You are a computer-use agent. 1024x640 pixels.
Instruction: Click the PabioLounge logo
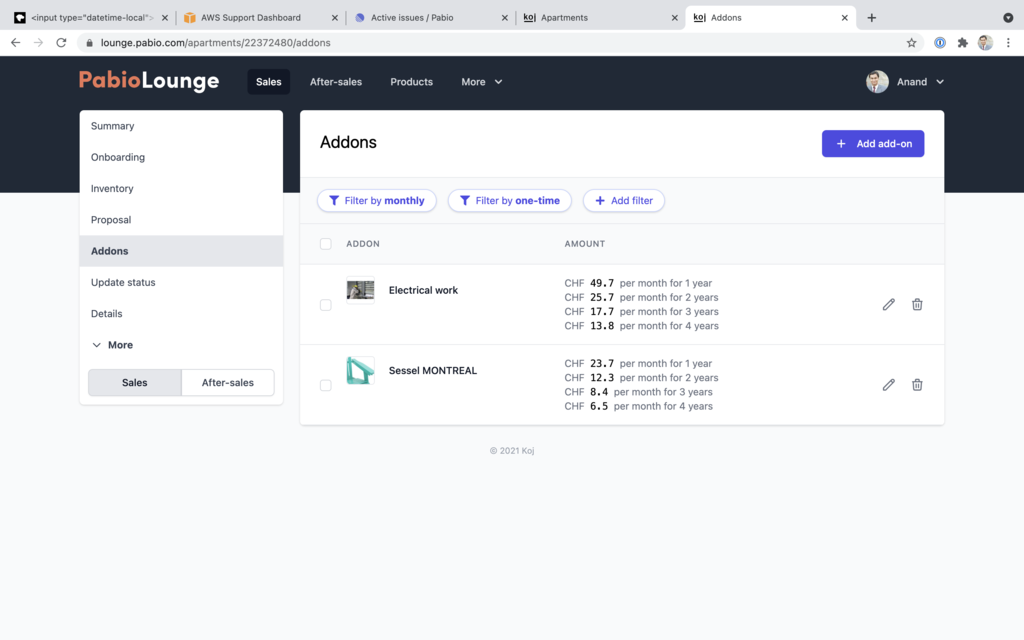coord(149,81)
